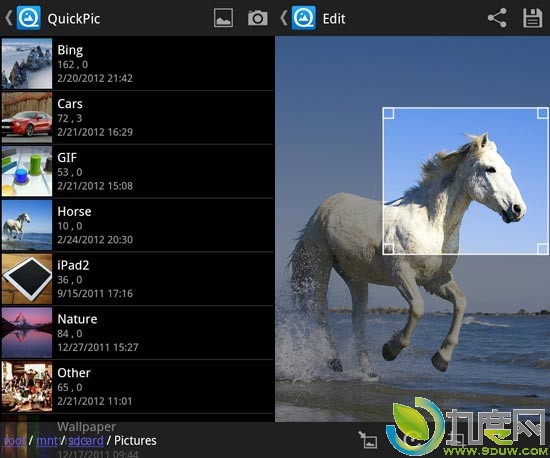This screenshot has height=458, width=550.
Task: Go back using arrow beside Edit
Action: pyautogui.click(x=284, y=18)
